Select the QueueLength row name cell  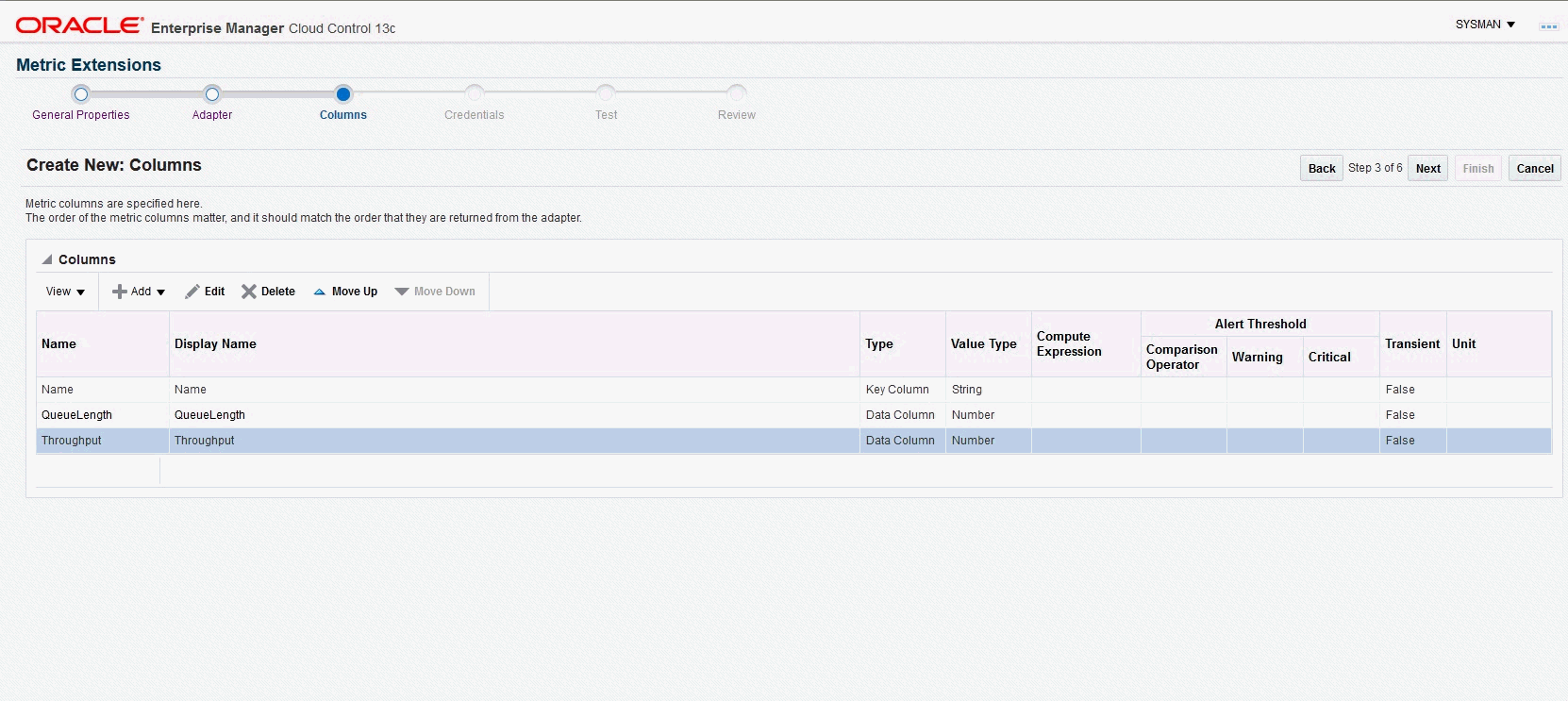point(103,415)
